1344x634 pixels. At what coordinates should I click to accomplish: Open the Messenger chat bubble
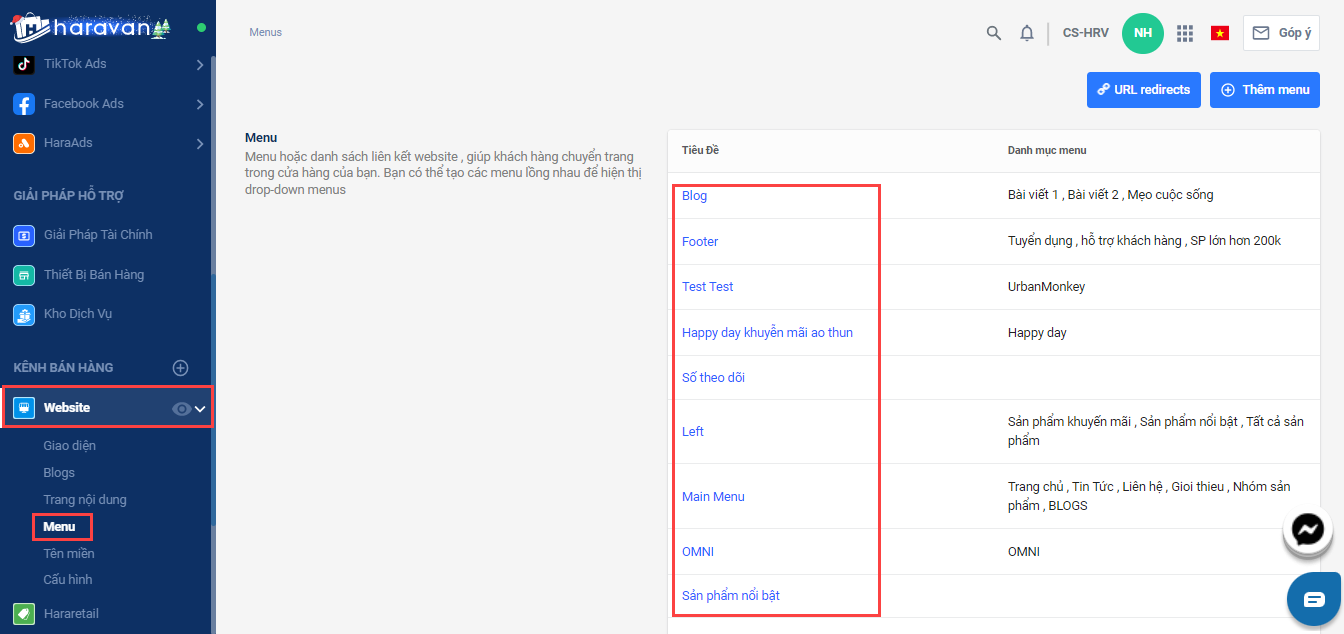pos(1308,529)
